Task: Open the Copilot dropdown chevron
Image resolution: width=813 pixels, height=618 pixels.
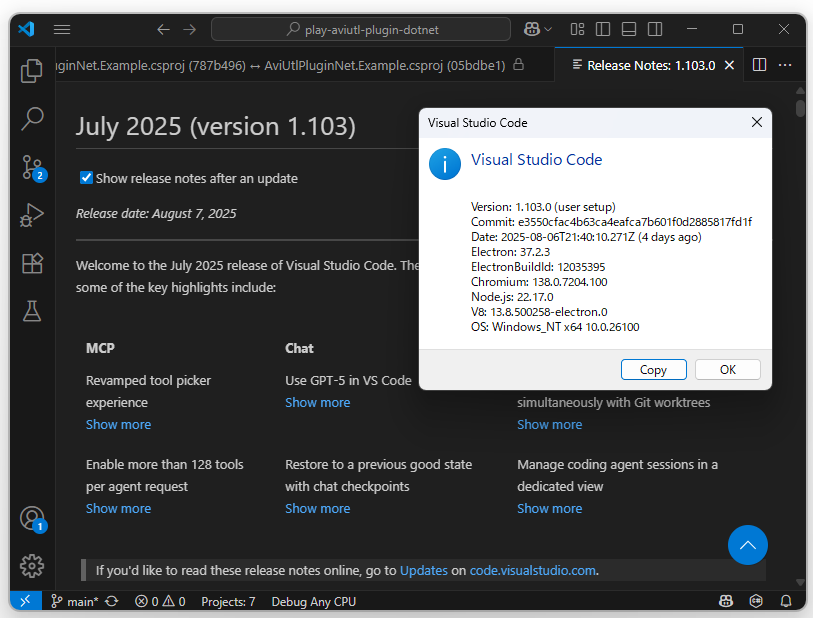Action: (547, 29)
